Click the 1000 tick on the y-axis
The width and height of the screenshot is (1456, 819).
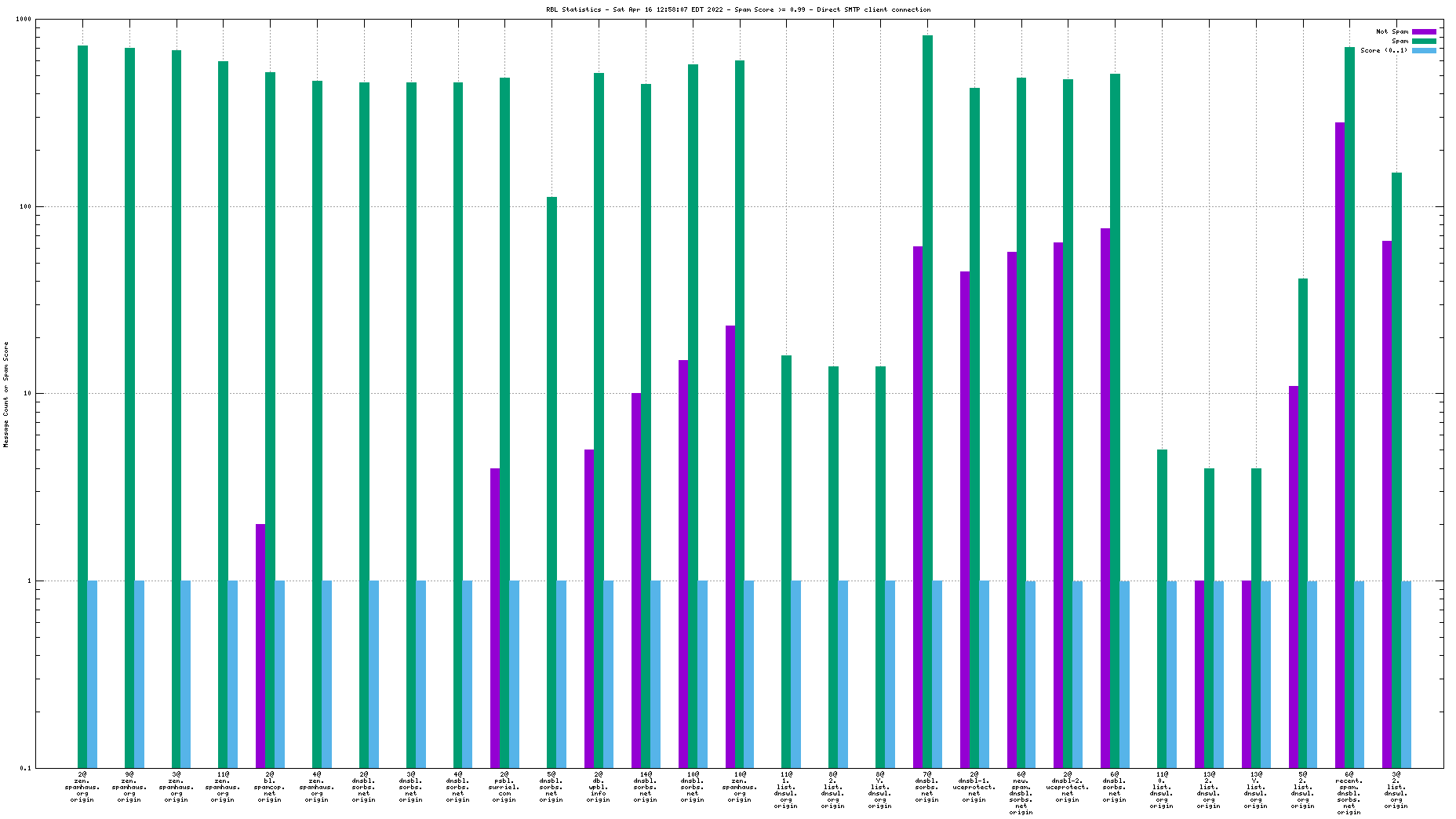[24, 20]
